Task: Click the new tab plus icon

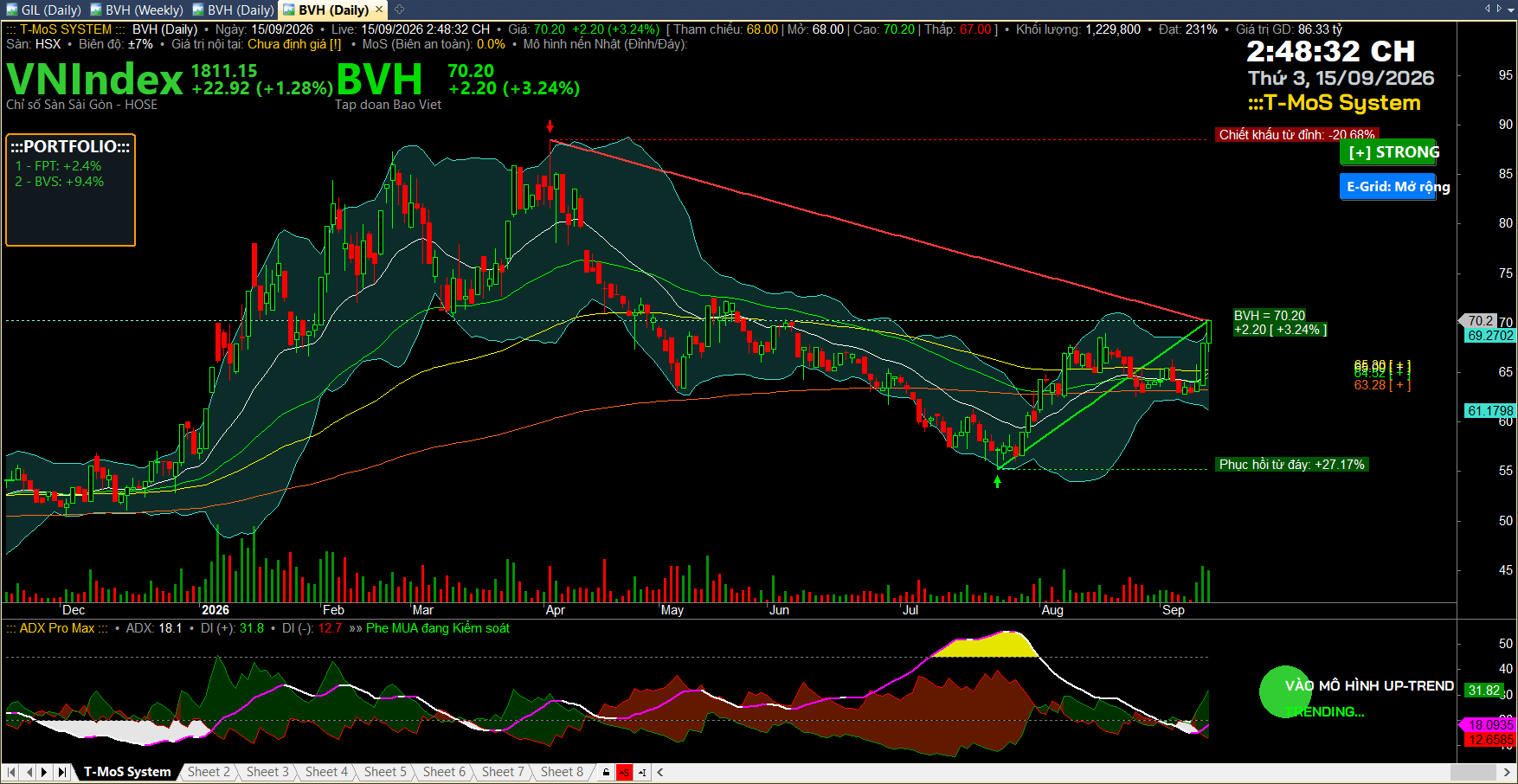Action: (x=399, y=10)
